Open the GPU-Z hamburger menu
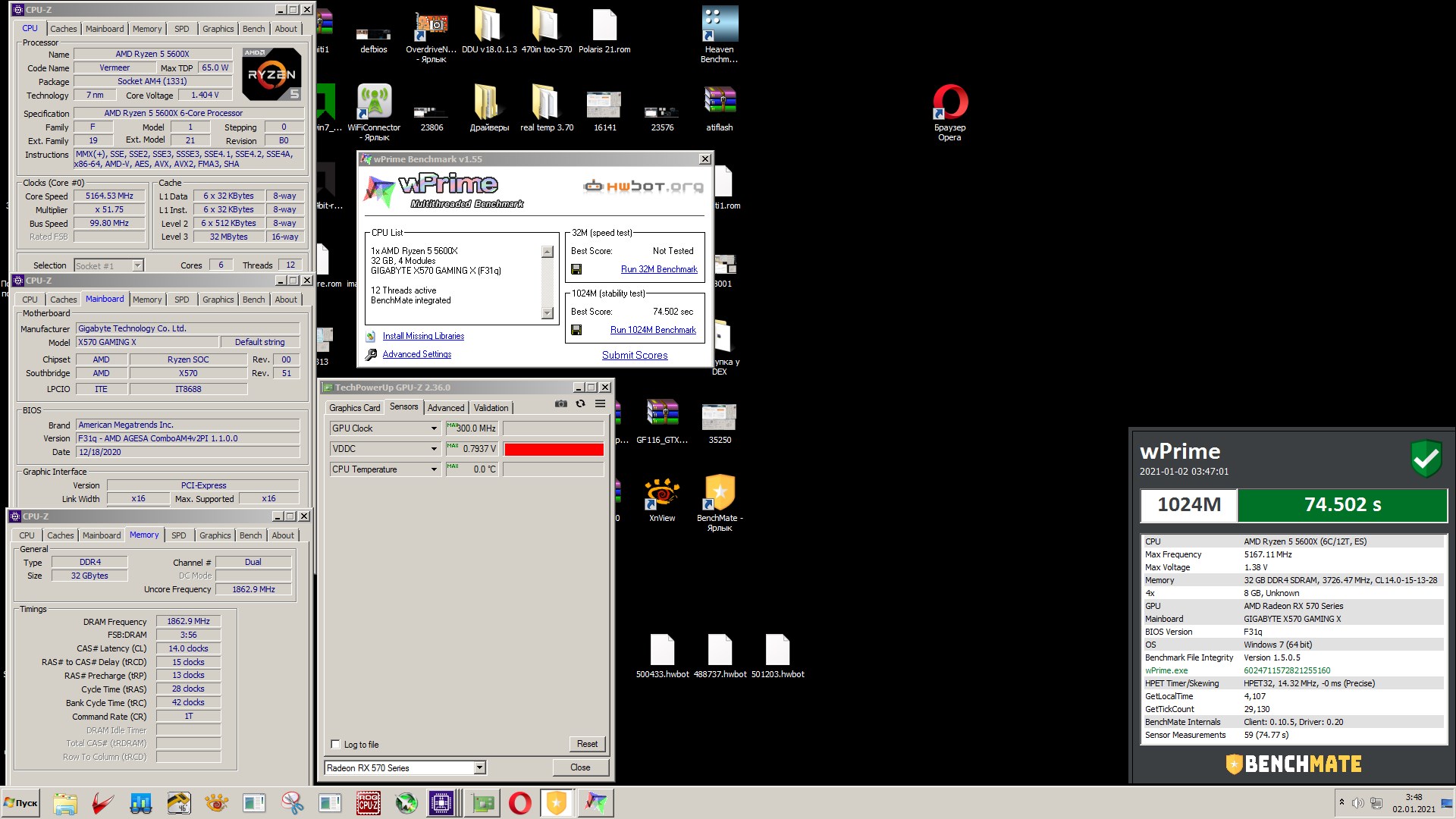The width and height of the screenshot is (1456, 819). 600,404
